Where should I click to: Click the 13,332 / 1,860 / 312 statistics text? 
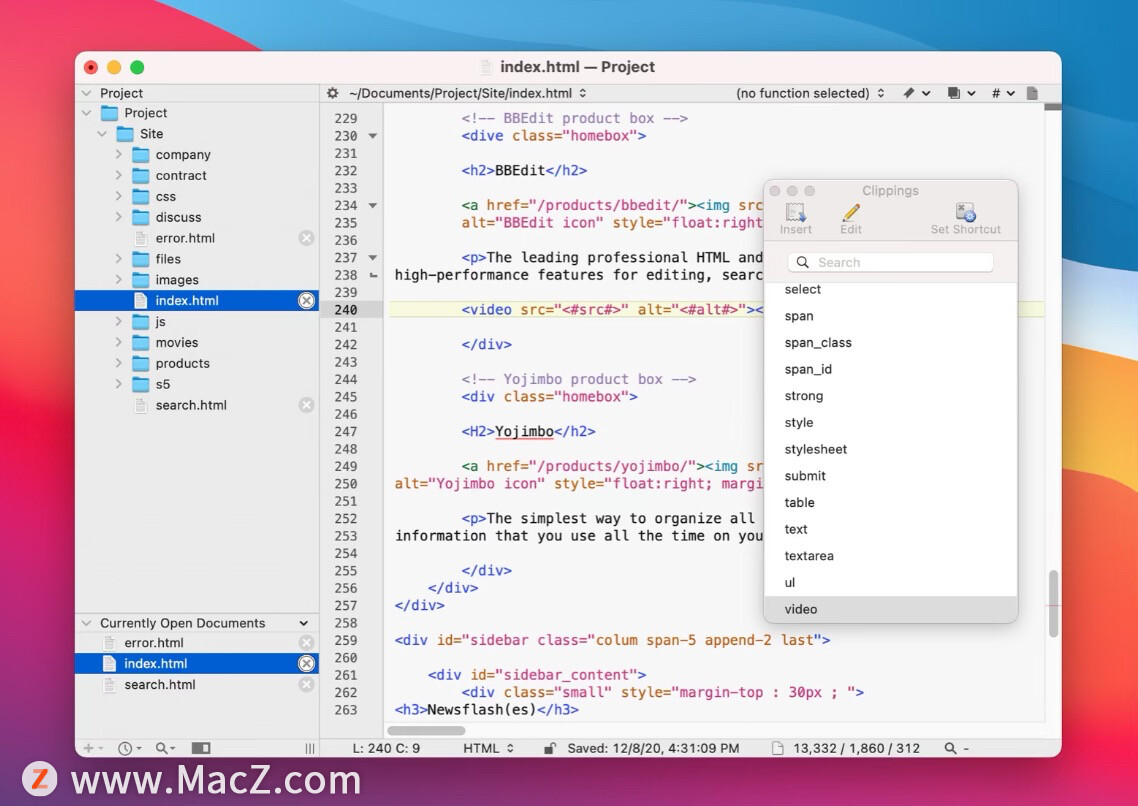click(x=856, y=748)
